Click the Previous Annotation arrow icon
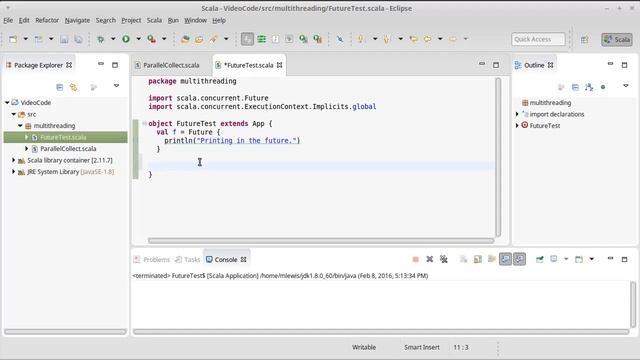 click(387, 39)
